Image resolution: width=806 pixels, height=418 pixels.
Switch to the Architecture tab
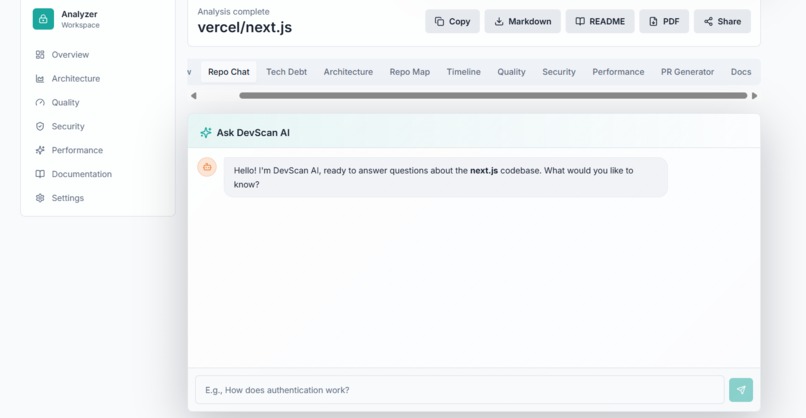(x=348, y=72)
